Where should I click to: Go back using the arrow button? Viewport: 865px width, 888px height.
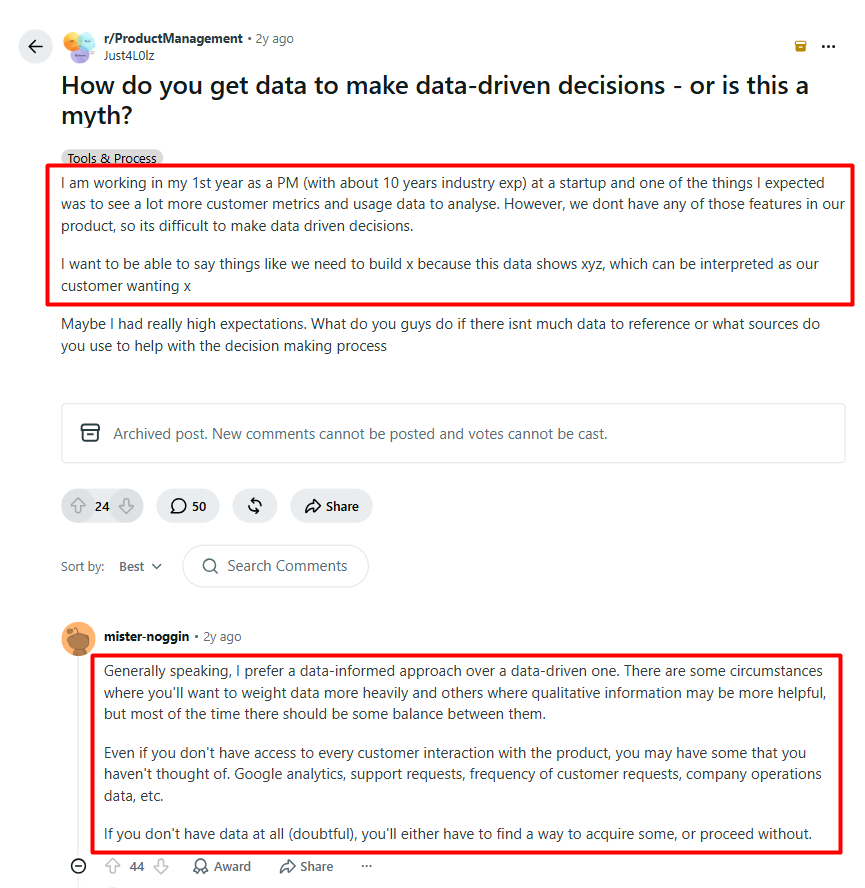[x=36, y=46]
